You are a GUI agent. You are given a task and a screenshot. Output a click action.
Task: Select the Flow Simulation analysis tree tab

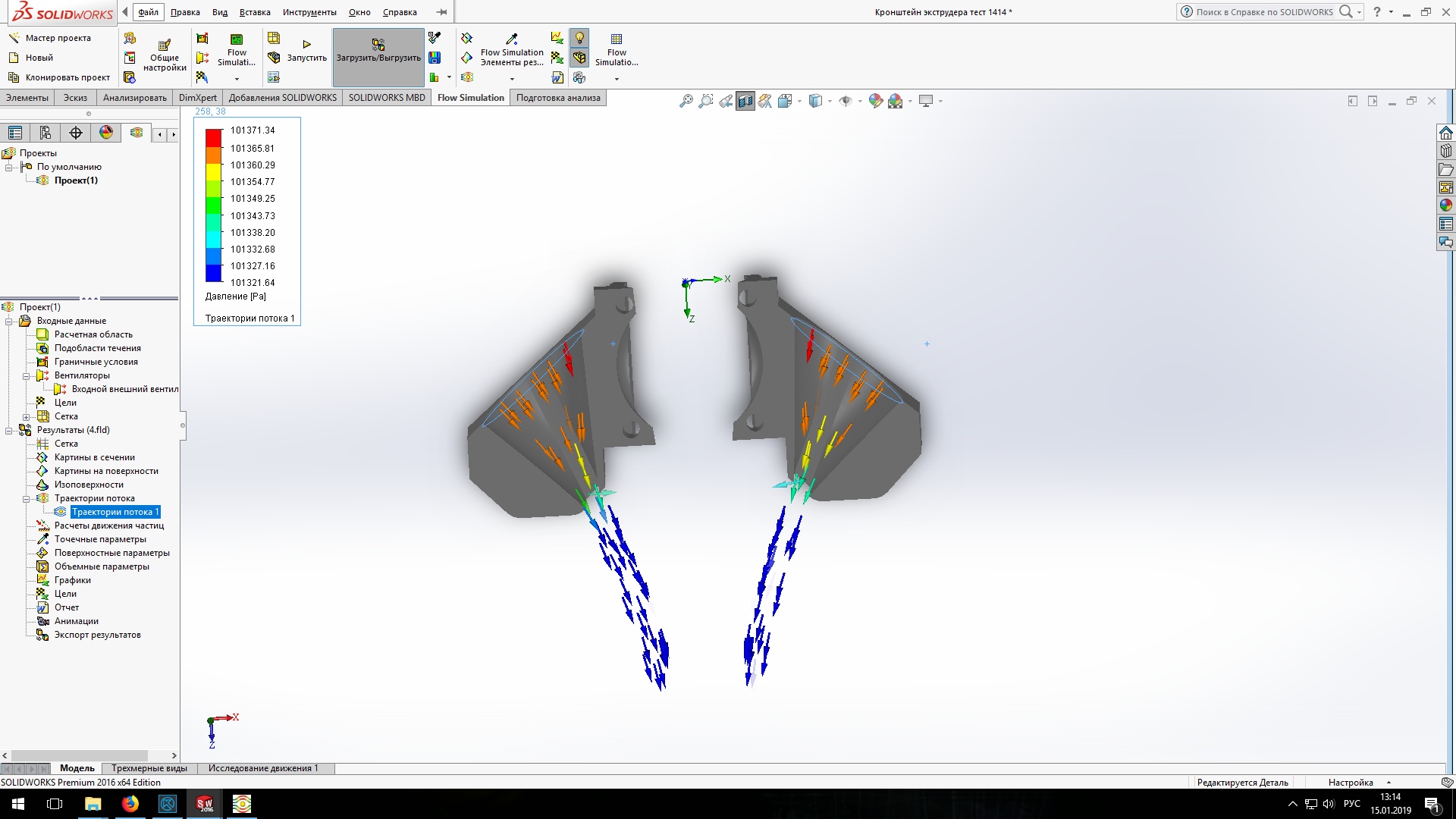click(136, 133)
